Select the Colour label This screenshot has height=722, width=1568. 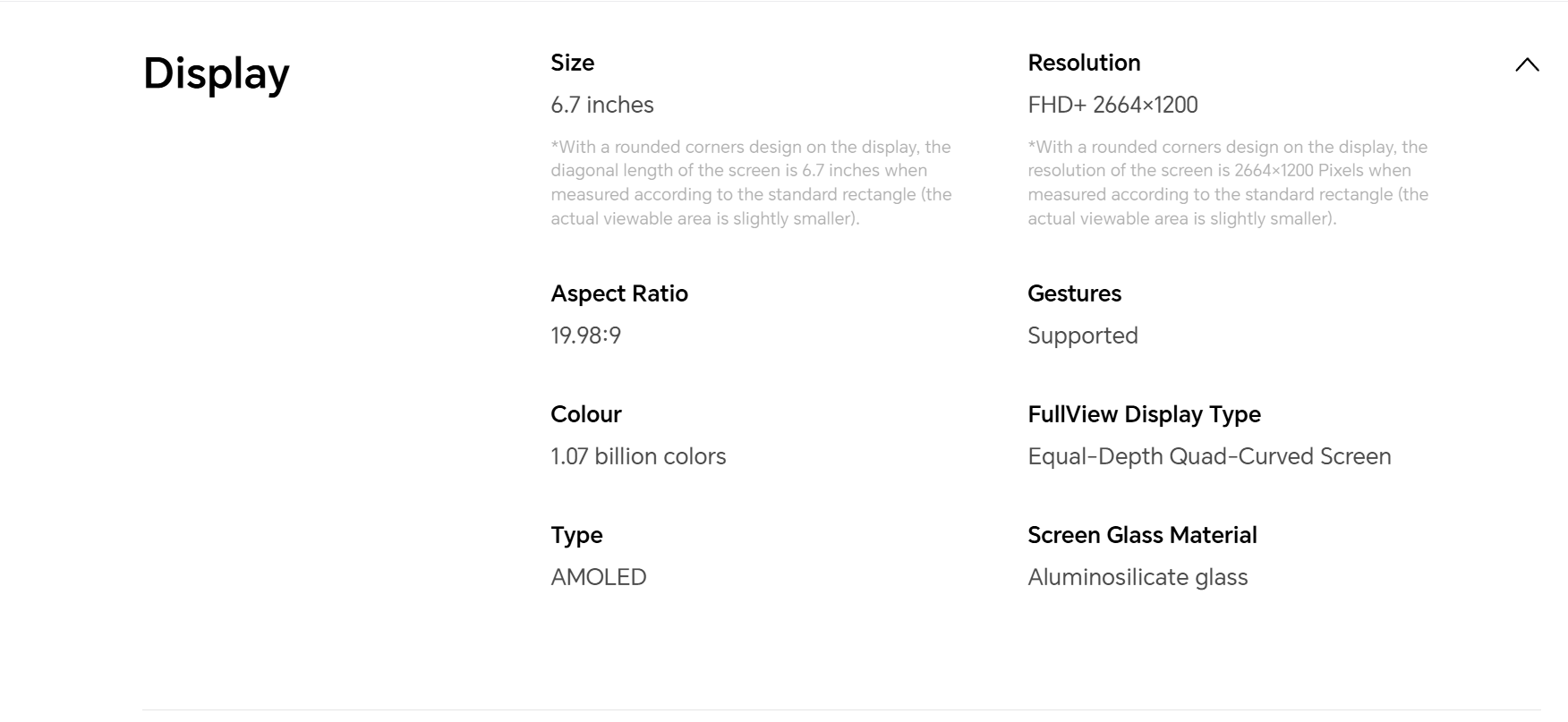click(x=586, y=414)
